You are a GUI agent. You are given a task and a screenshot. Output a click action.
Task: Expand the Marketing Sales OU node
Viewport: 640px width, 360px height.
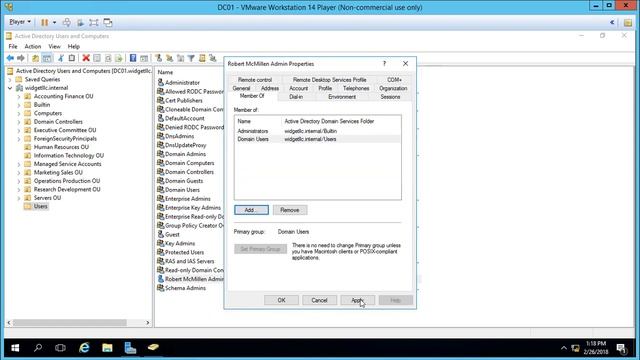(x=19, y=173)
